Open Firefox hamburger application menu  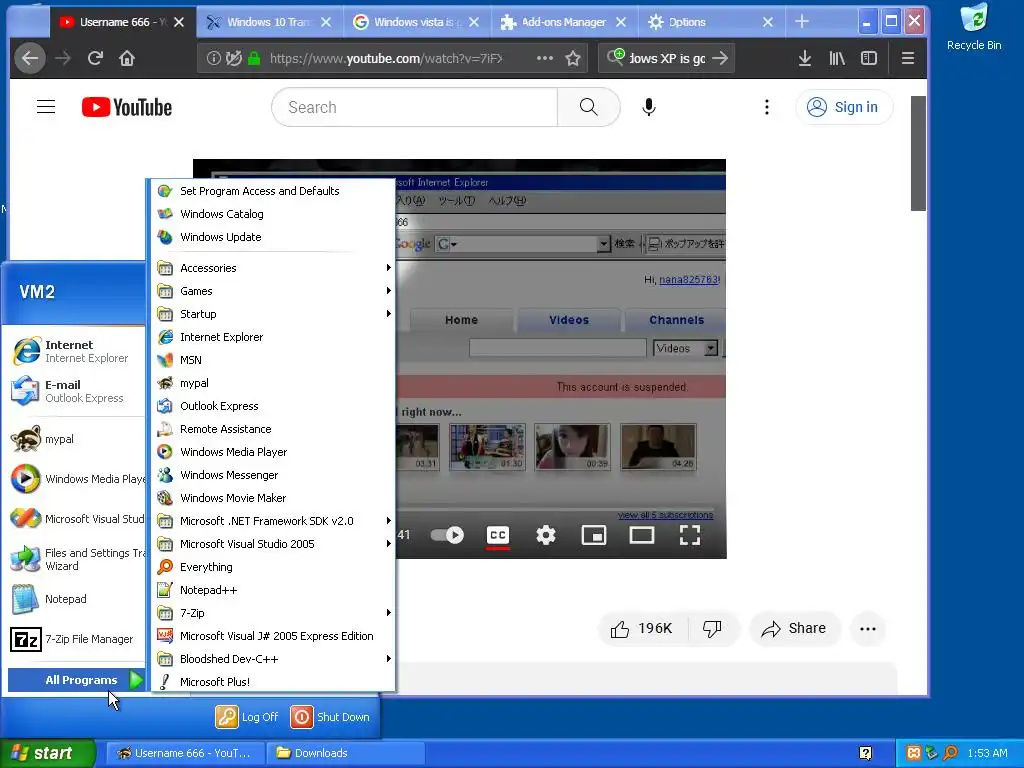click(x=907, y=58)
